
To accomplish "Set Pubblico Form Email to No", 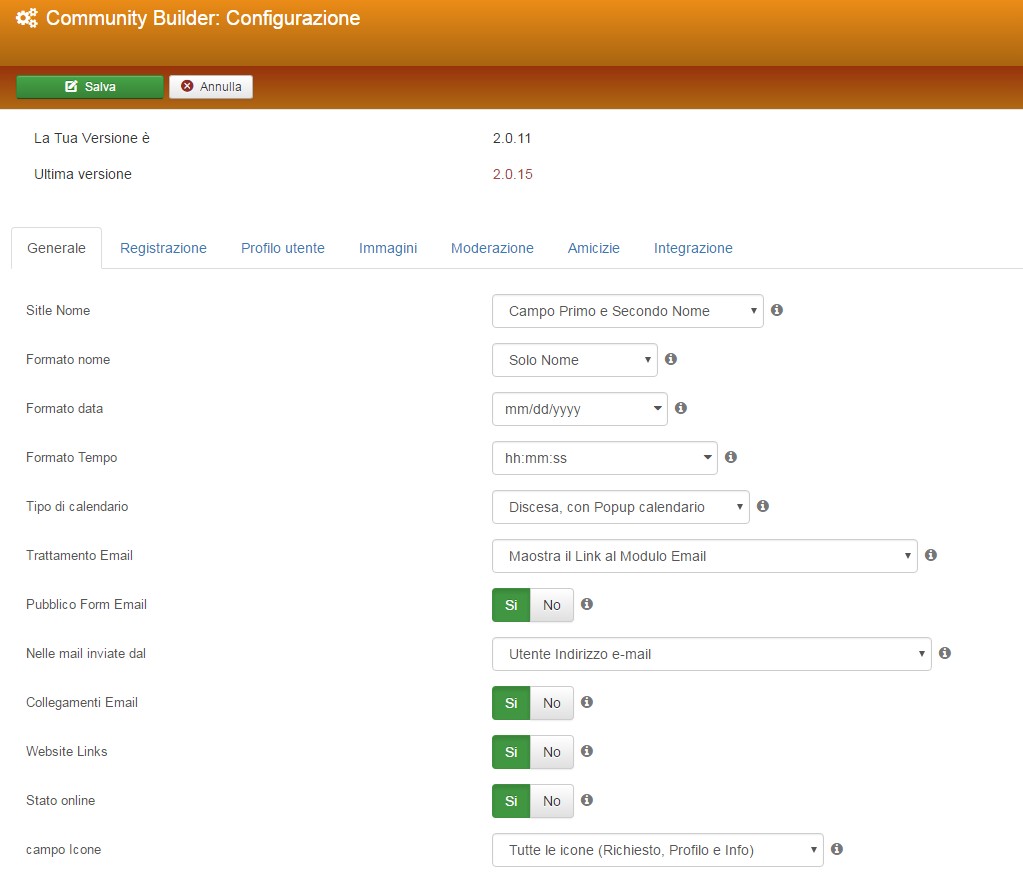I will coord(552,605).
